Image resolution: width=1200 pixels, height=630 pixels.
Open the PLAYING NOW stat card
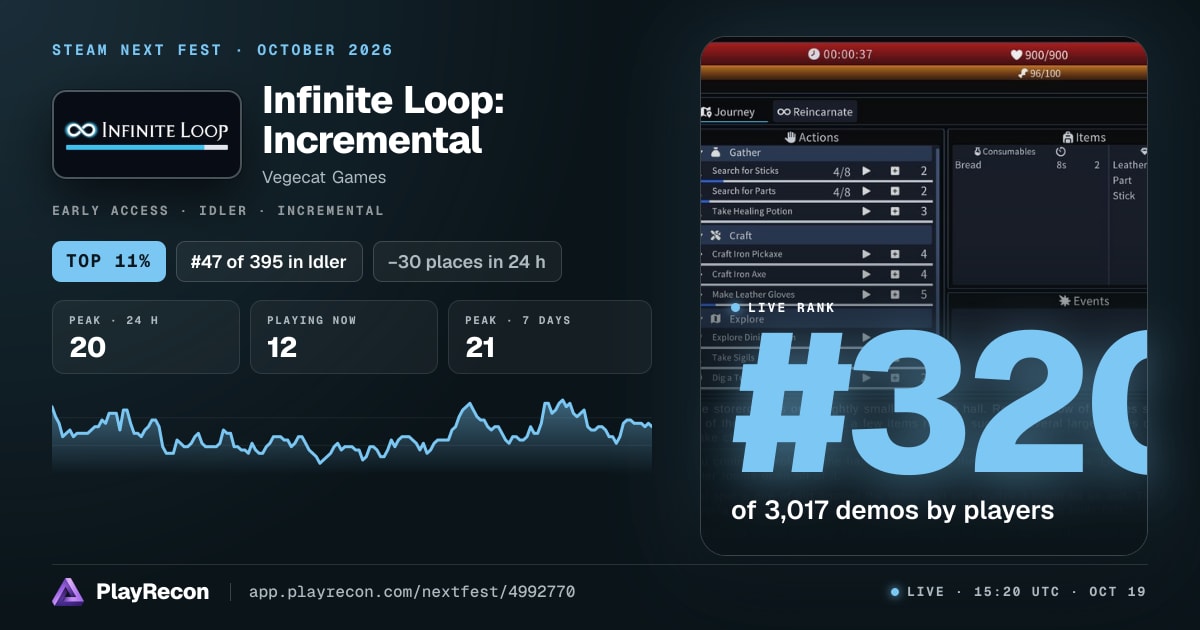(x=344, y=337)
